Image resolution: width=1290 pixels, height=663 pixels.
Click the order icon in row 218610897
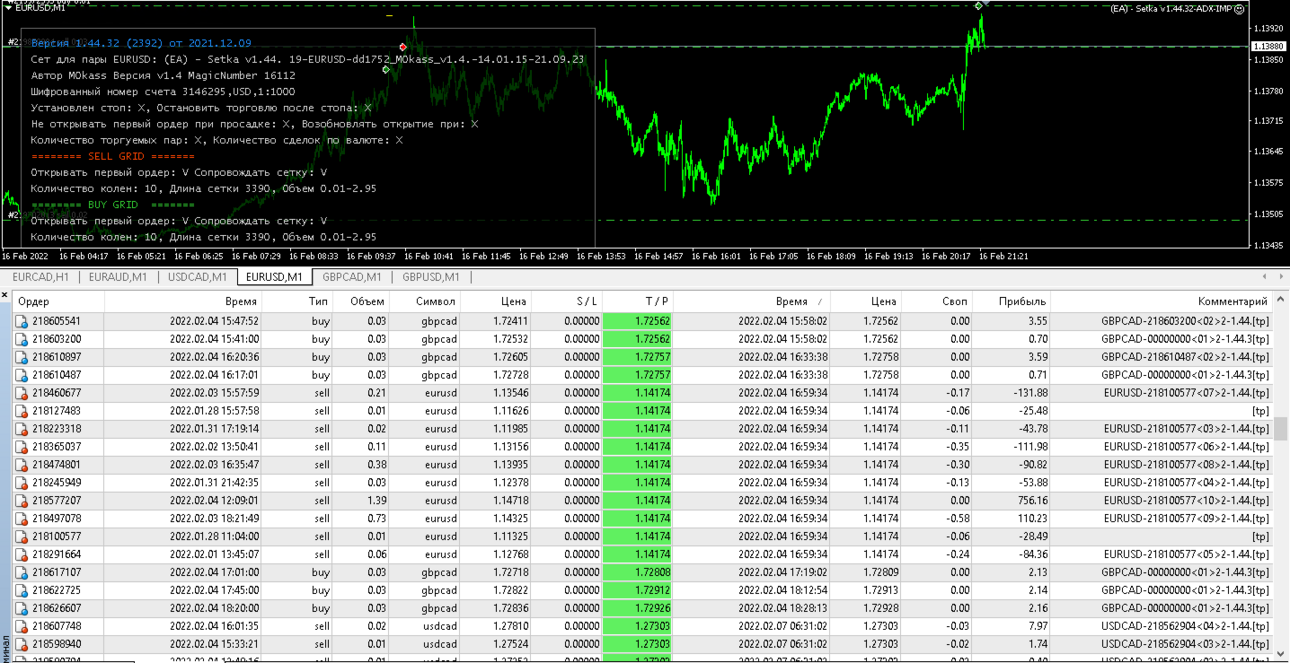coord(21,358)
